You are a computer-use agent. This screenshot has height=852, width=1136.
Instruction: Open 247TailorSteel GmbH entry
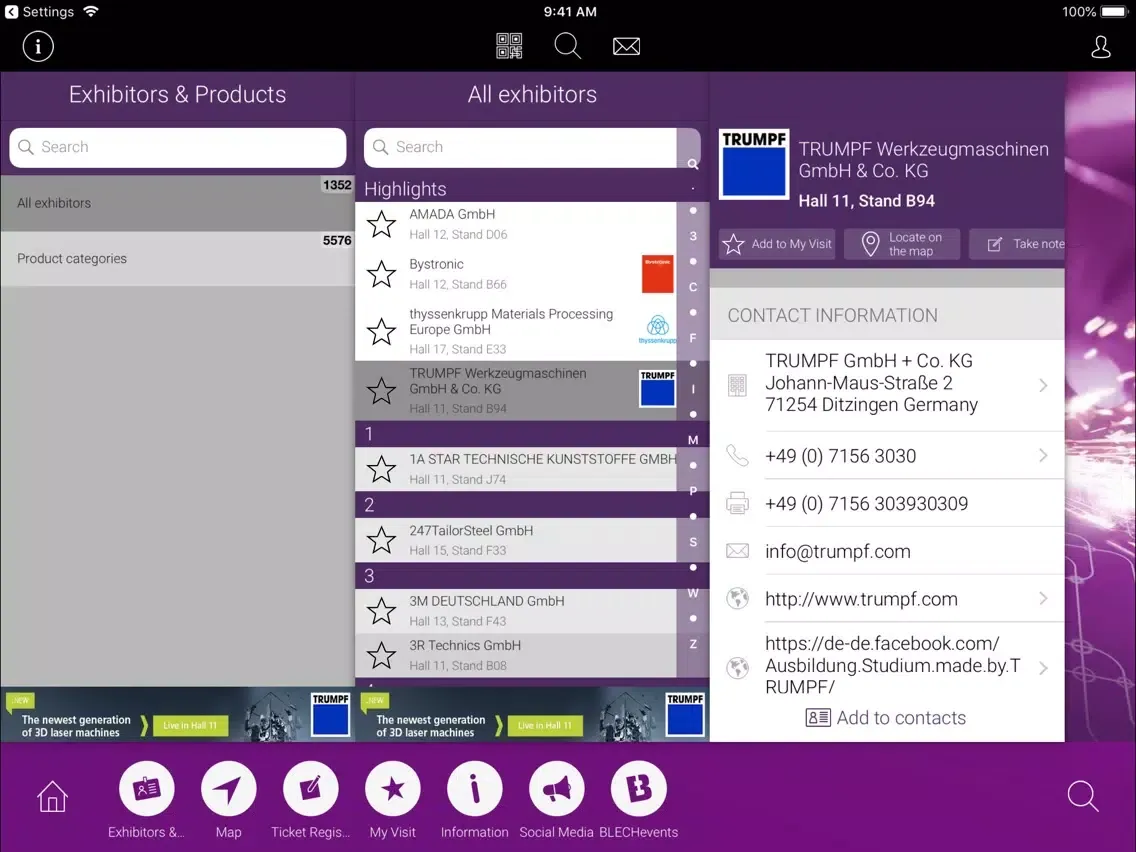[x=516, y=540]
